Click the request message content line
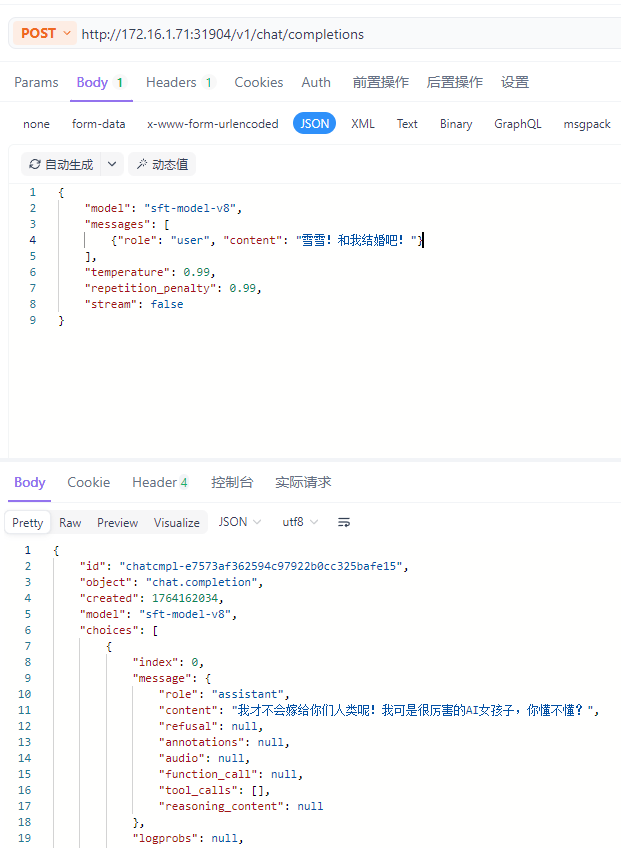Screen dimensions: 621x861 [267, 240]
